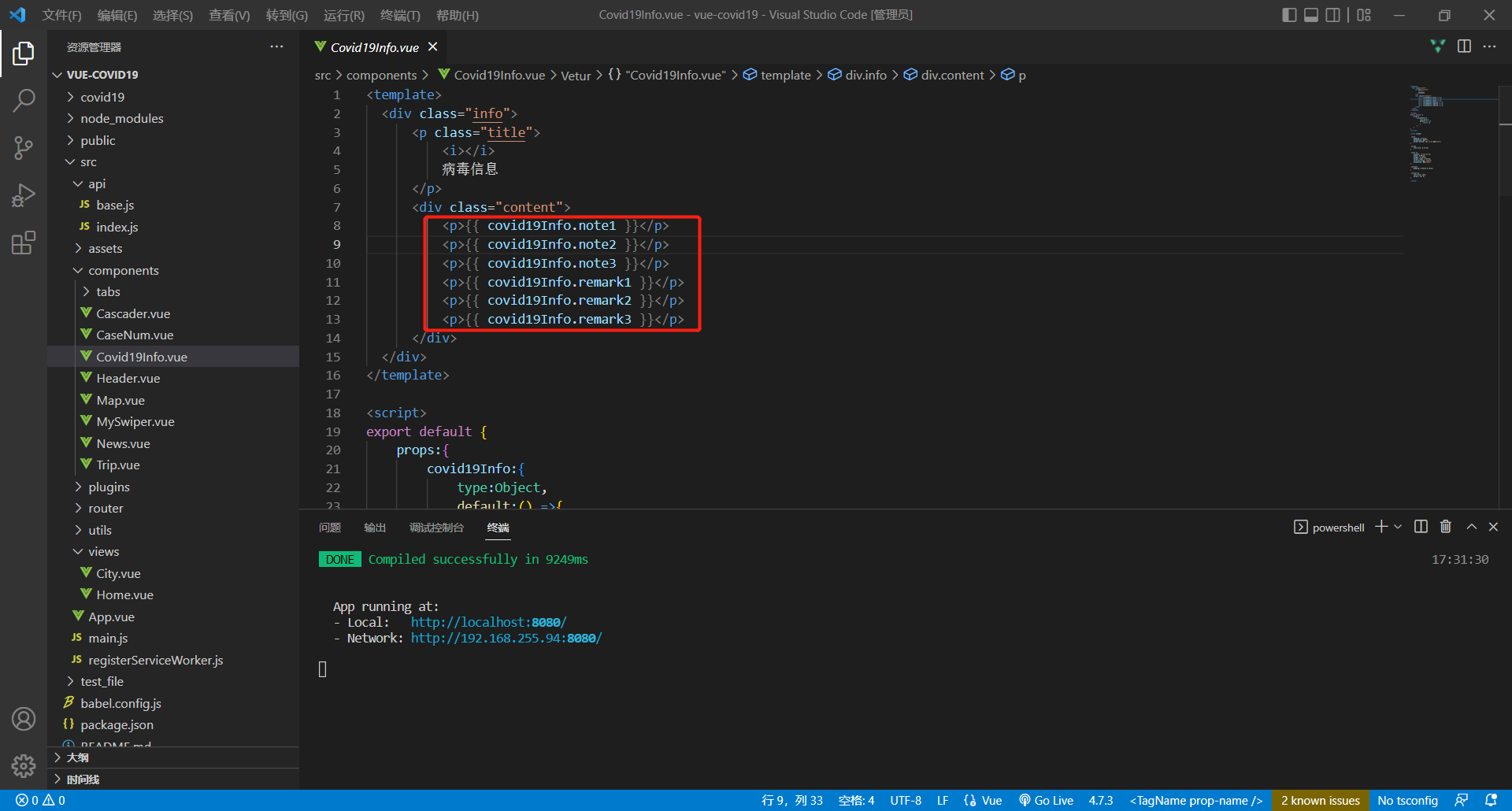Screen dimensions: 1512x811
Task: Click 空格: 4 indentation setting
Action: tap(856, 800)
